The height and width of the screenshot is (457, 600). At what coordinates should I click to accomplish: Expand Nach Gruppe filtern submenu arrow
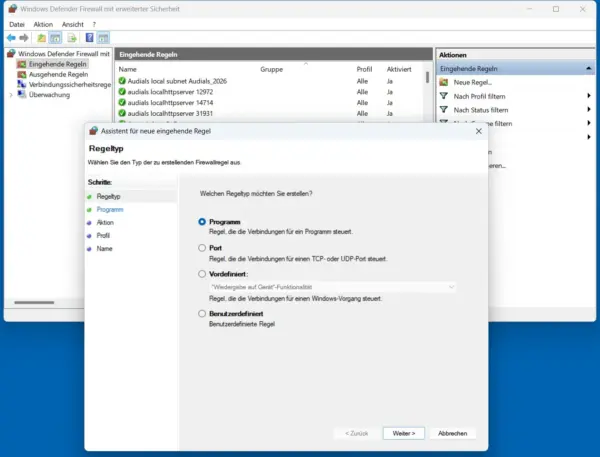(x=589, y=123)
